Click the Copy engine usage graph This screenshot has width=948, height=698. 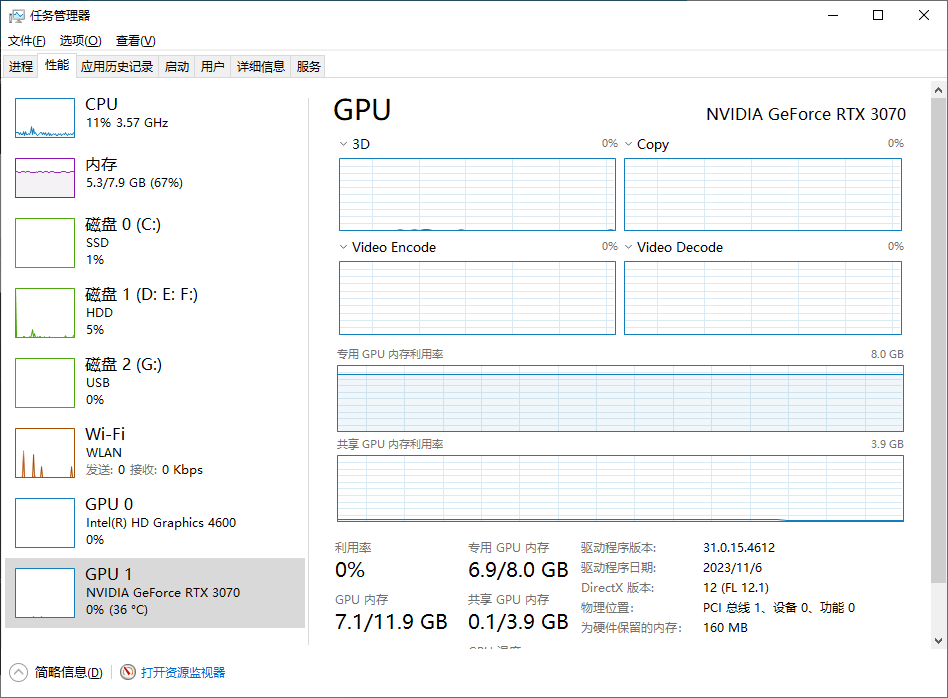pos(762,195)
